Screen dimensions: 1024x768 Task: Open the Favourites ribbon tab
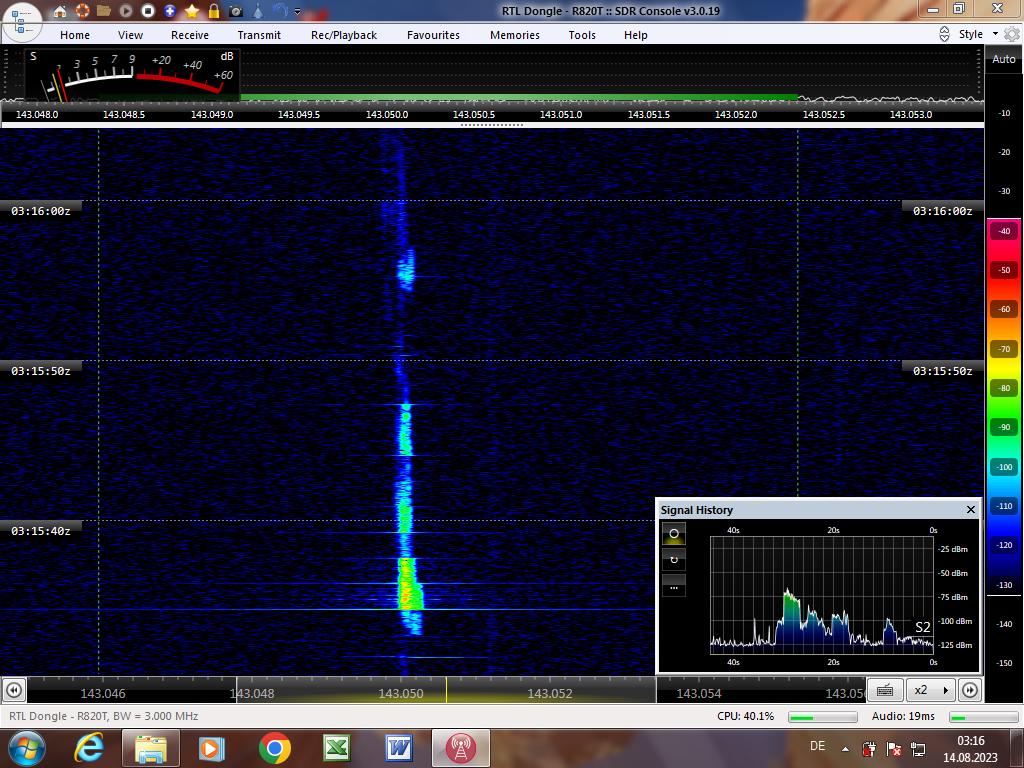[434, 35]
